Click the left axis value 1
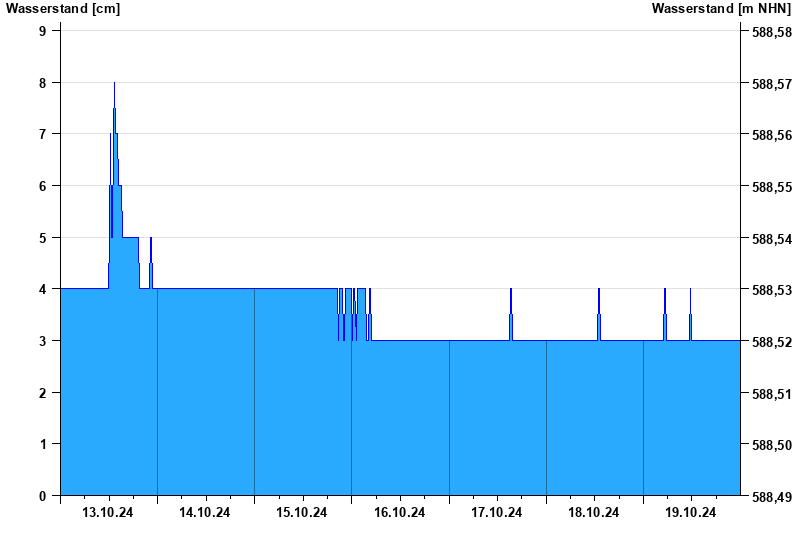This screenshot has width=800, height=550. pyautogui.click(x=42, y=444)
